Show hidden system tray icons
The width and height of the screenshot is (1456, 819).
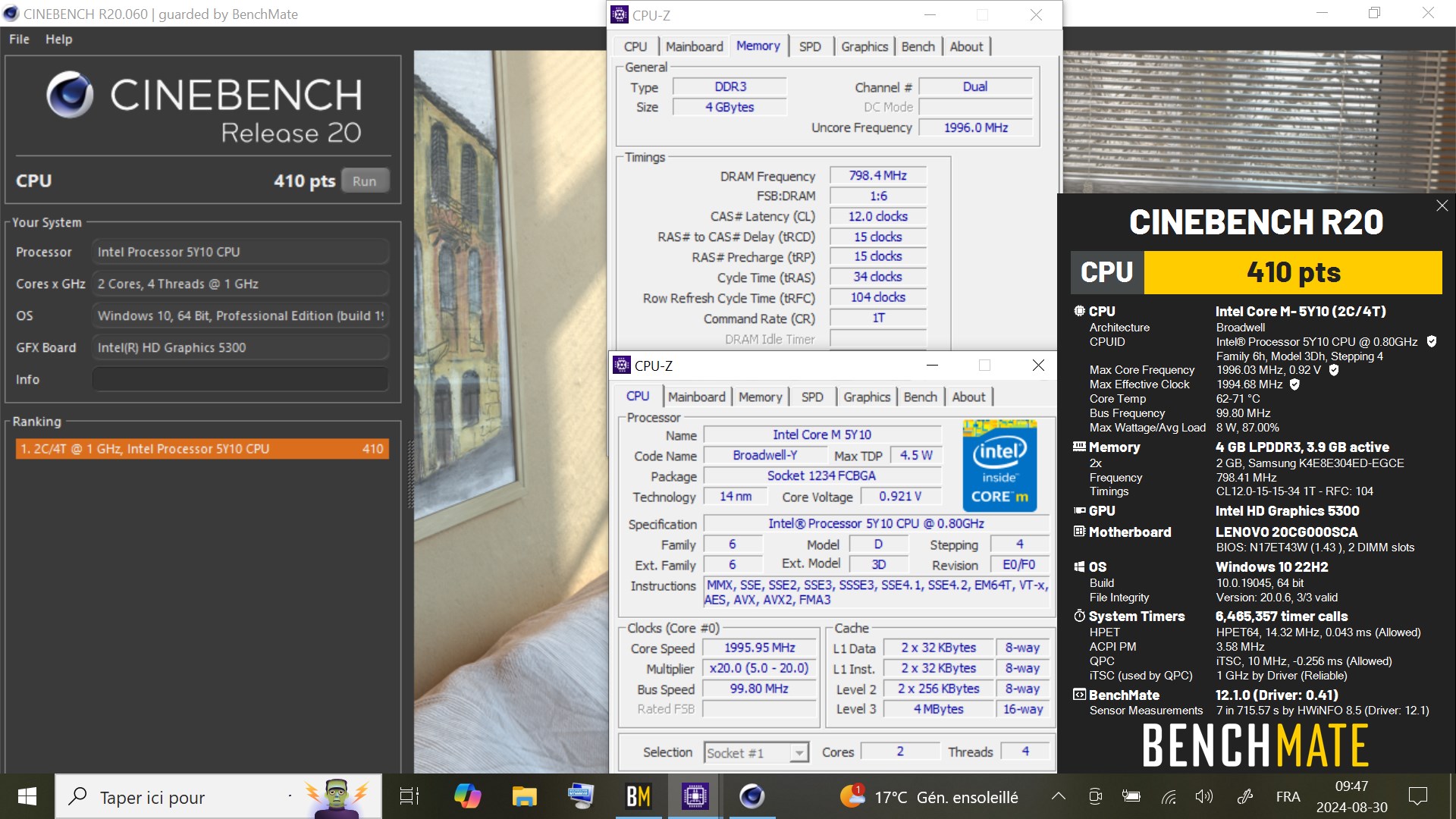[x=1059, y=796]
